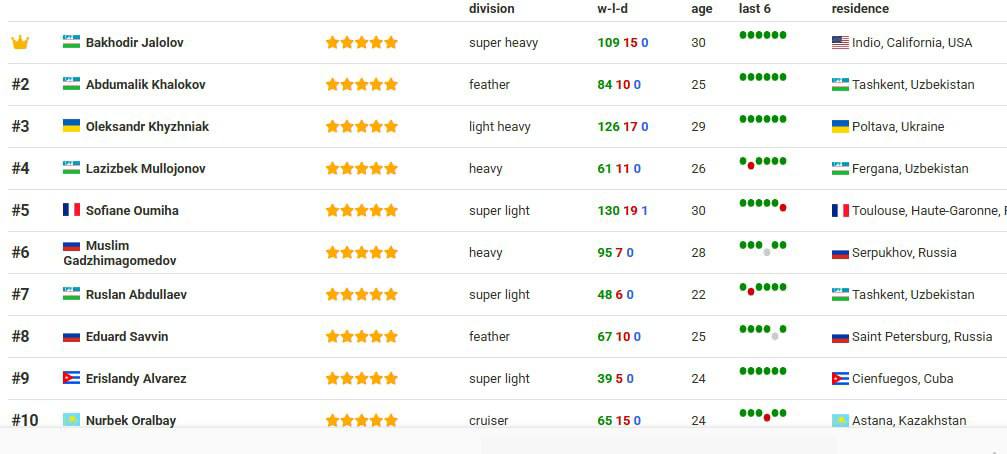Click the gold crown rank icon
This screenshot has height=454, width=1007.
(x=20, y=42)
